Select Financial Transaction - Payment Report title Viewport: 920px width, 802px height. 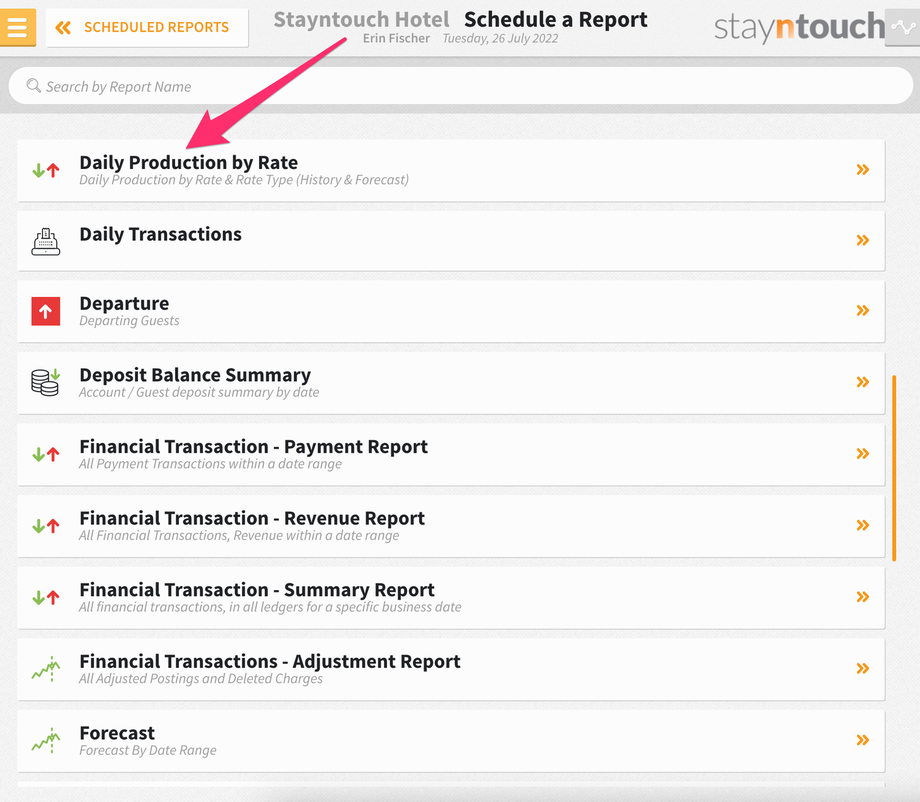tap(253, 446)
